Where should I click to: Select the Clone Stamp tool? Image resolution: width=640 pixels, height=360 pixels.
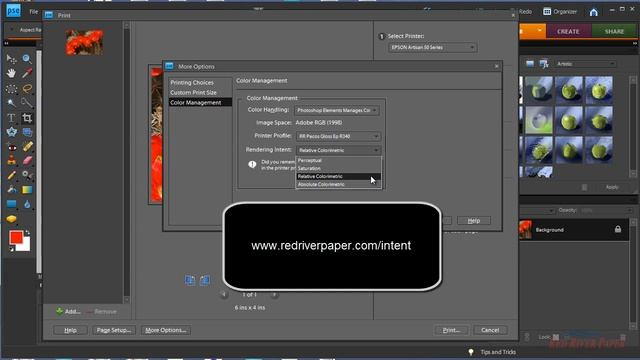click(11, 160)
